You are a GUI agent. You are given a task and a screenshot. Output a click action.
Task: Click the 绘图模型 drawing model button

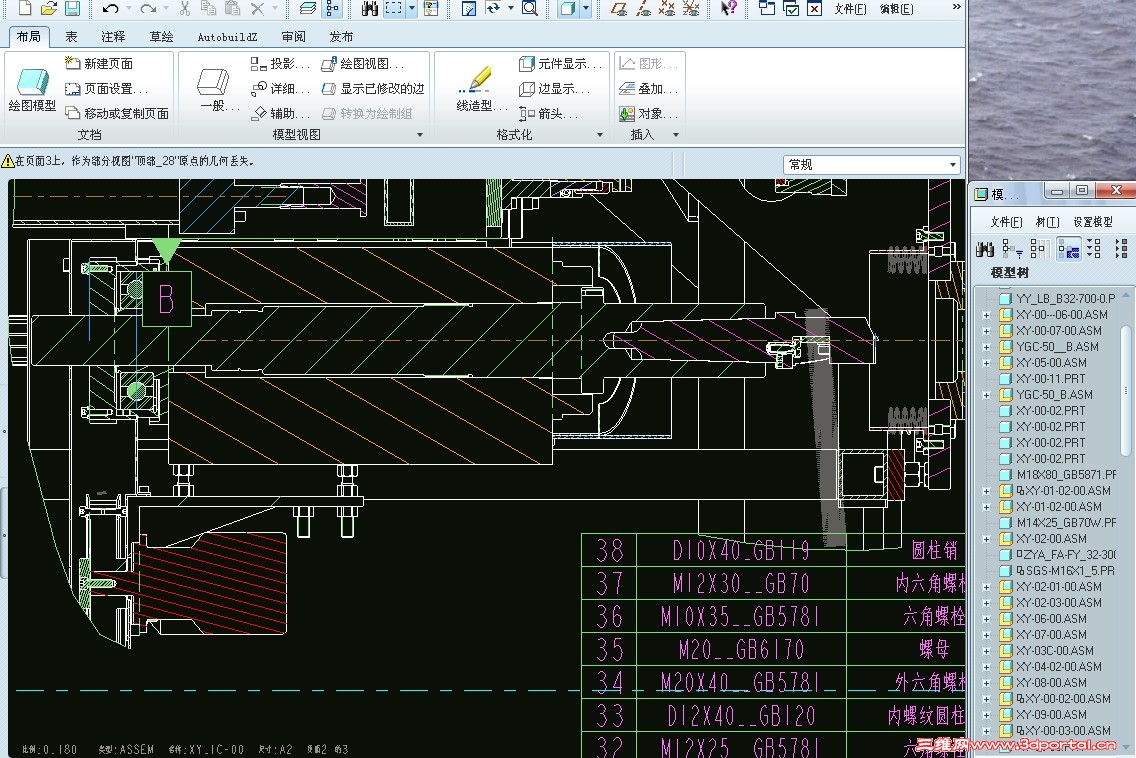pyautogui.click(x=32, y=89)
